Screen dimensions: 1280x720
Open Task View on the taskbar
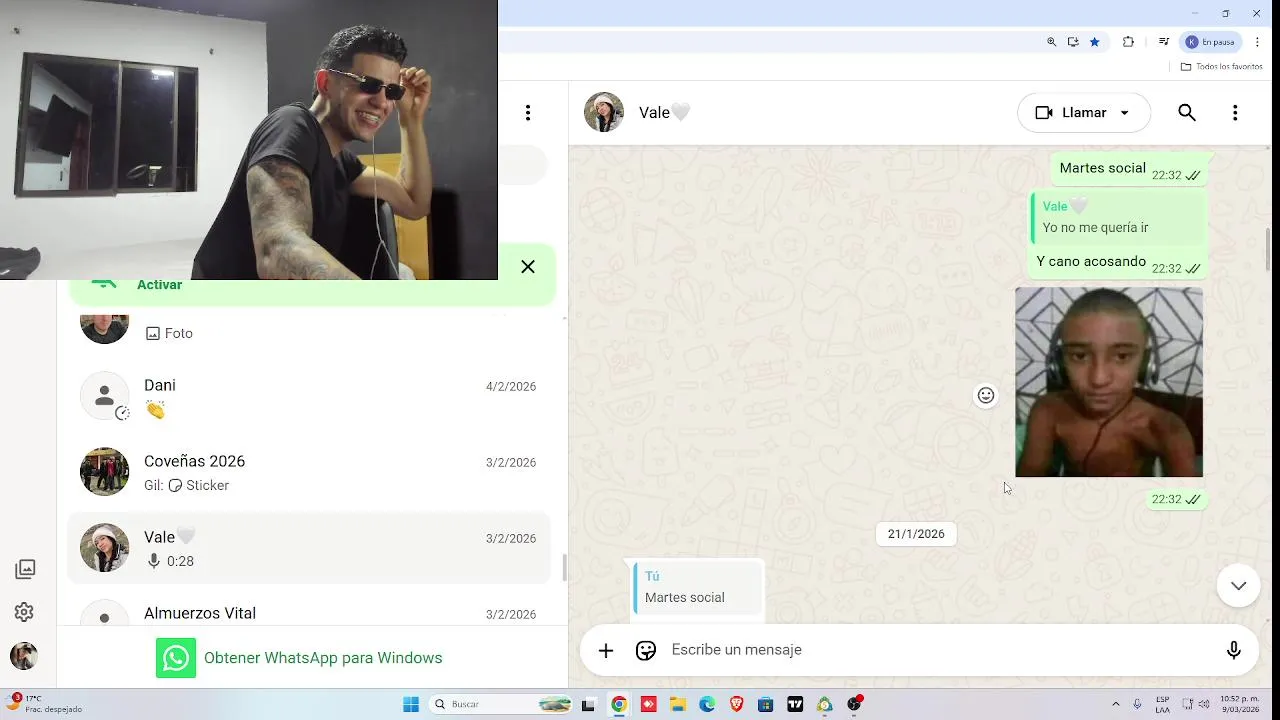click(x=588, y=704)
